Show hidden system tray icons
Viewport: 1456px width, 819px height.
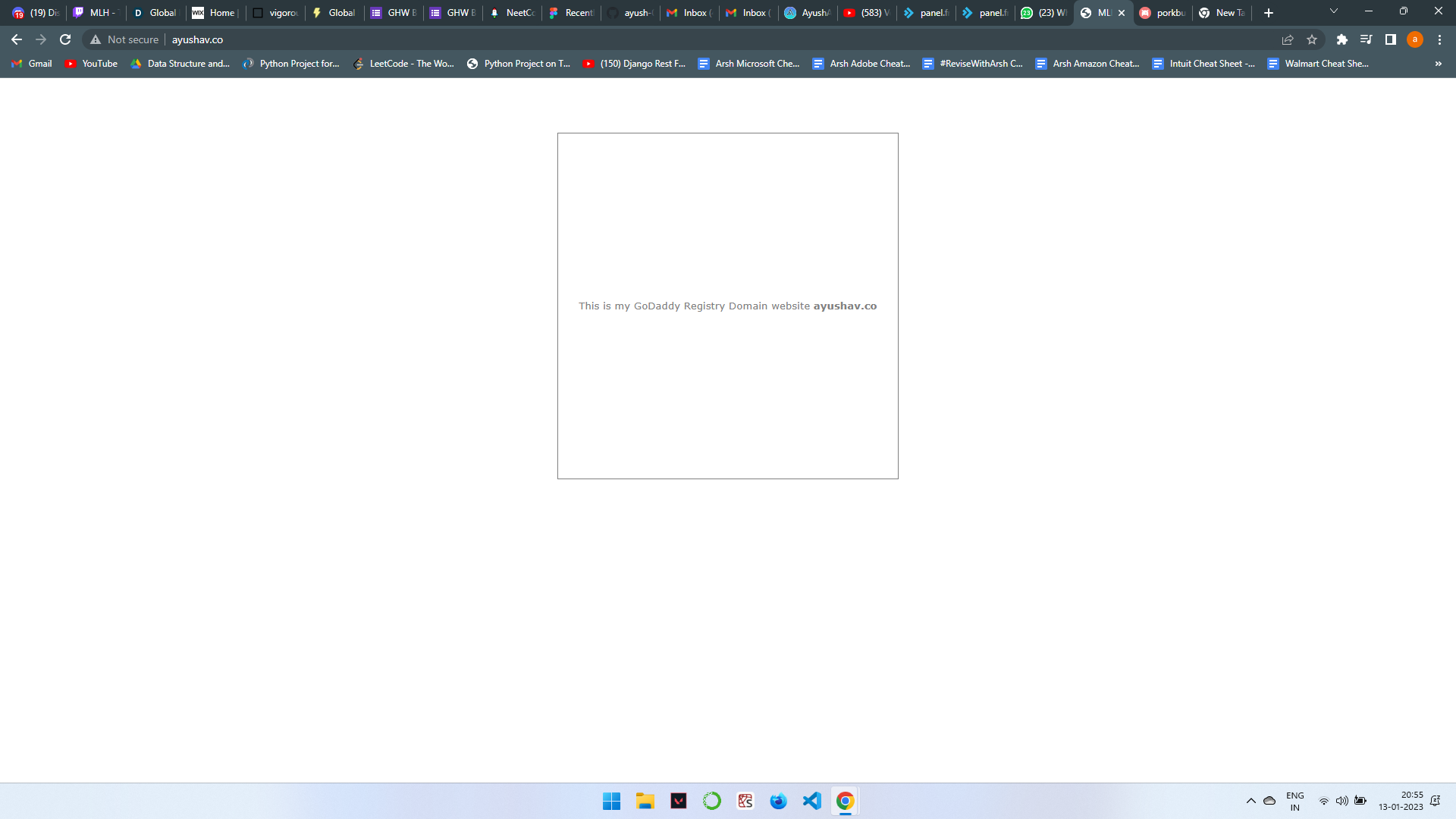point(1250,801)
